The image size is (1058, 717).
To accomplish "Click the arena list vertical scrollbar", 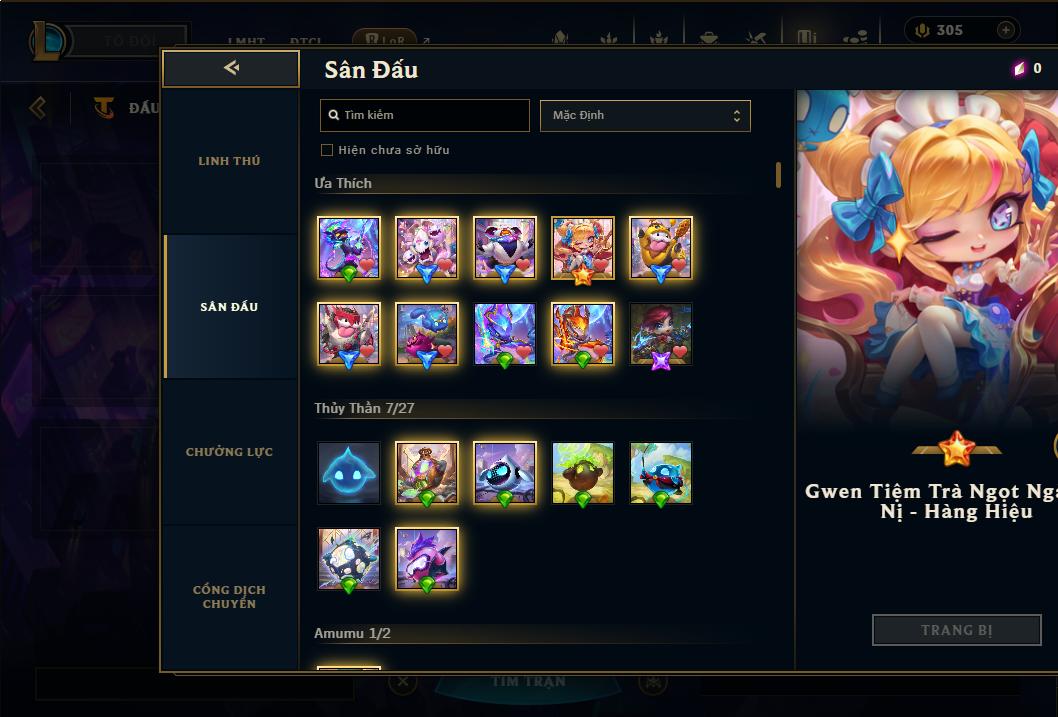I will pos(779,175).
